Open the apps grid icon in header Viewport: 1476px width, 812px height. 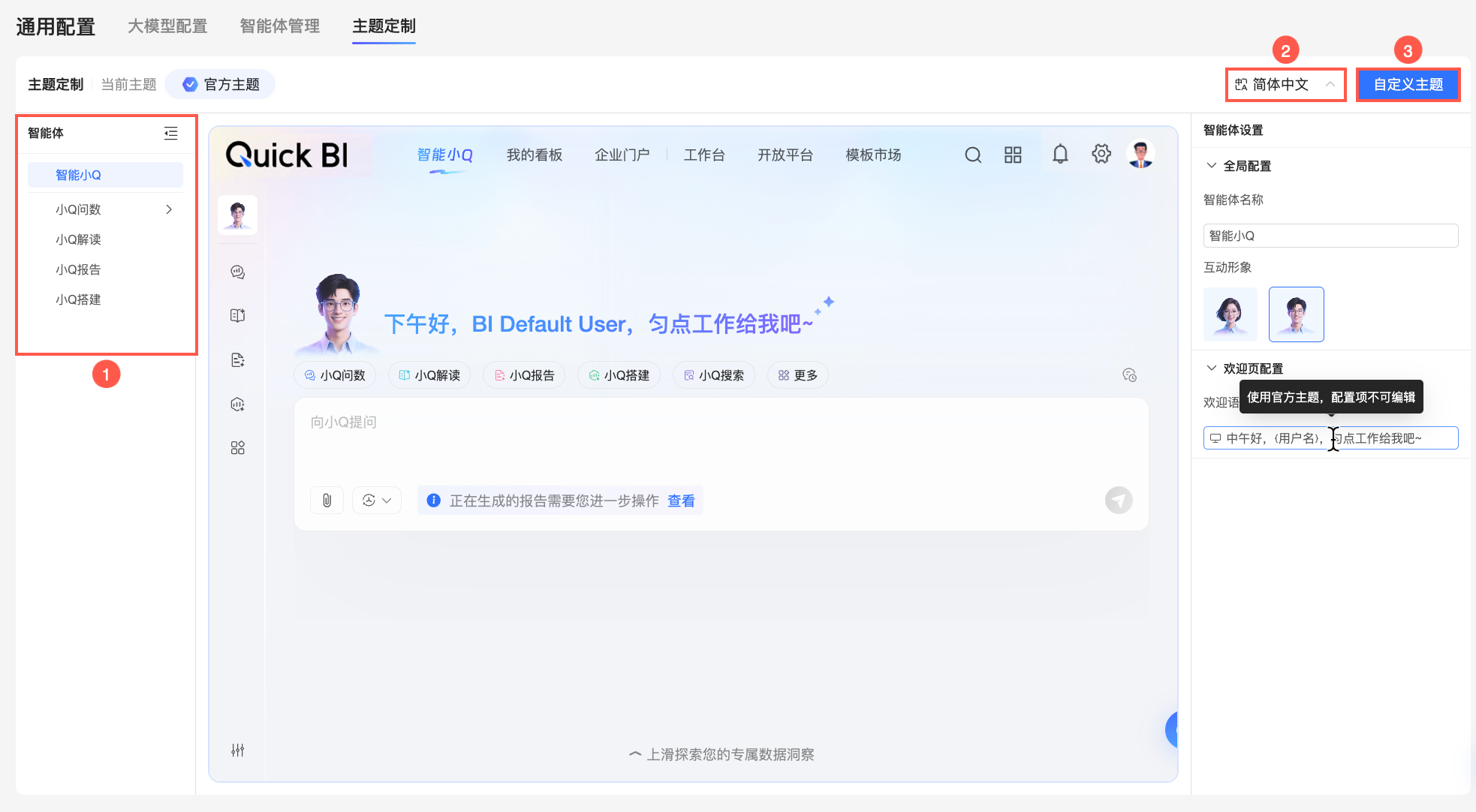[1013, 155]
